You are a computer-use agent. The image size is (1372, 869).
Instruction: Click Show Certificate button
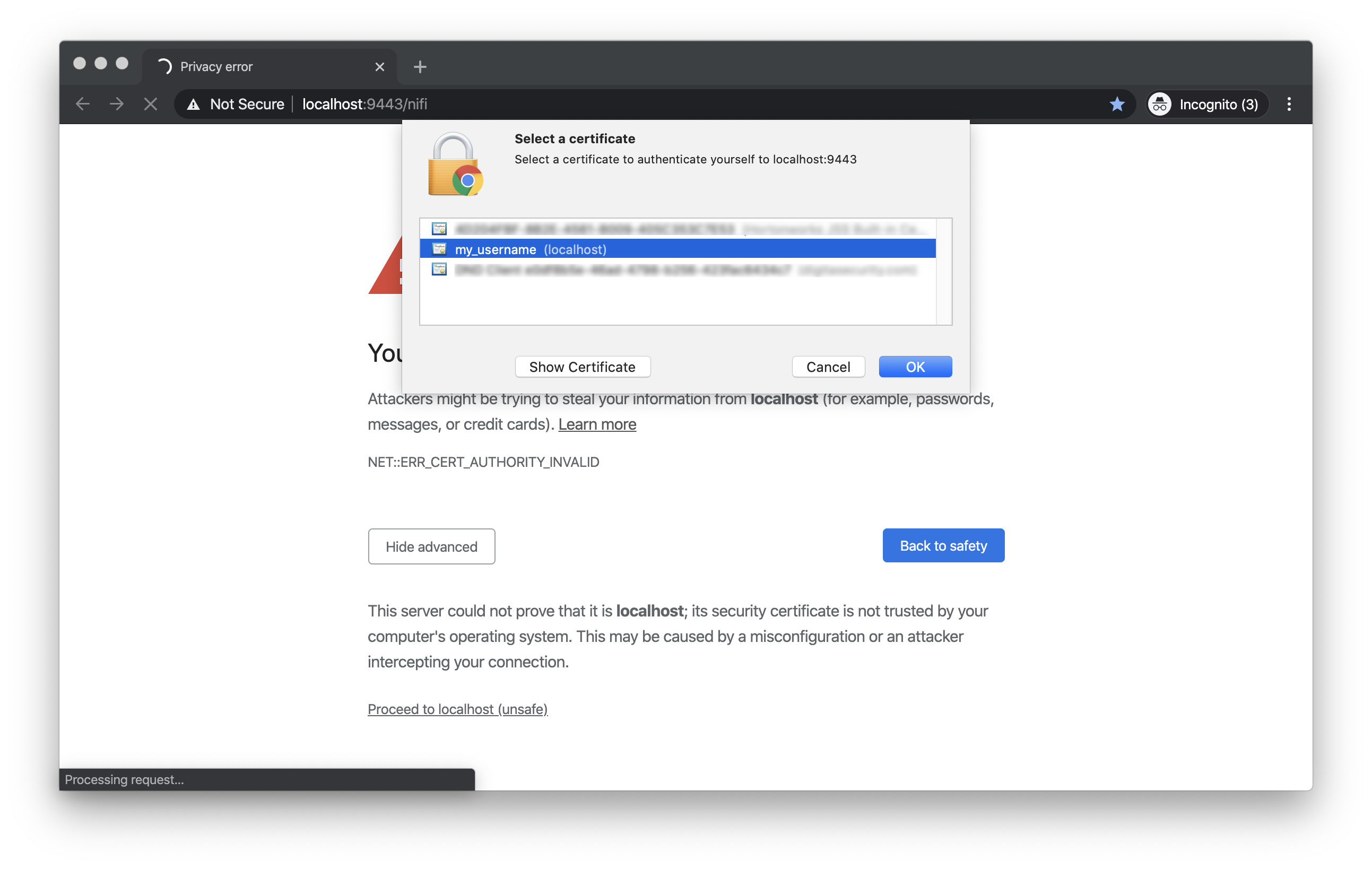click(582, 366)
